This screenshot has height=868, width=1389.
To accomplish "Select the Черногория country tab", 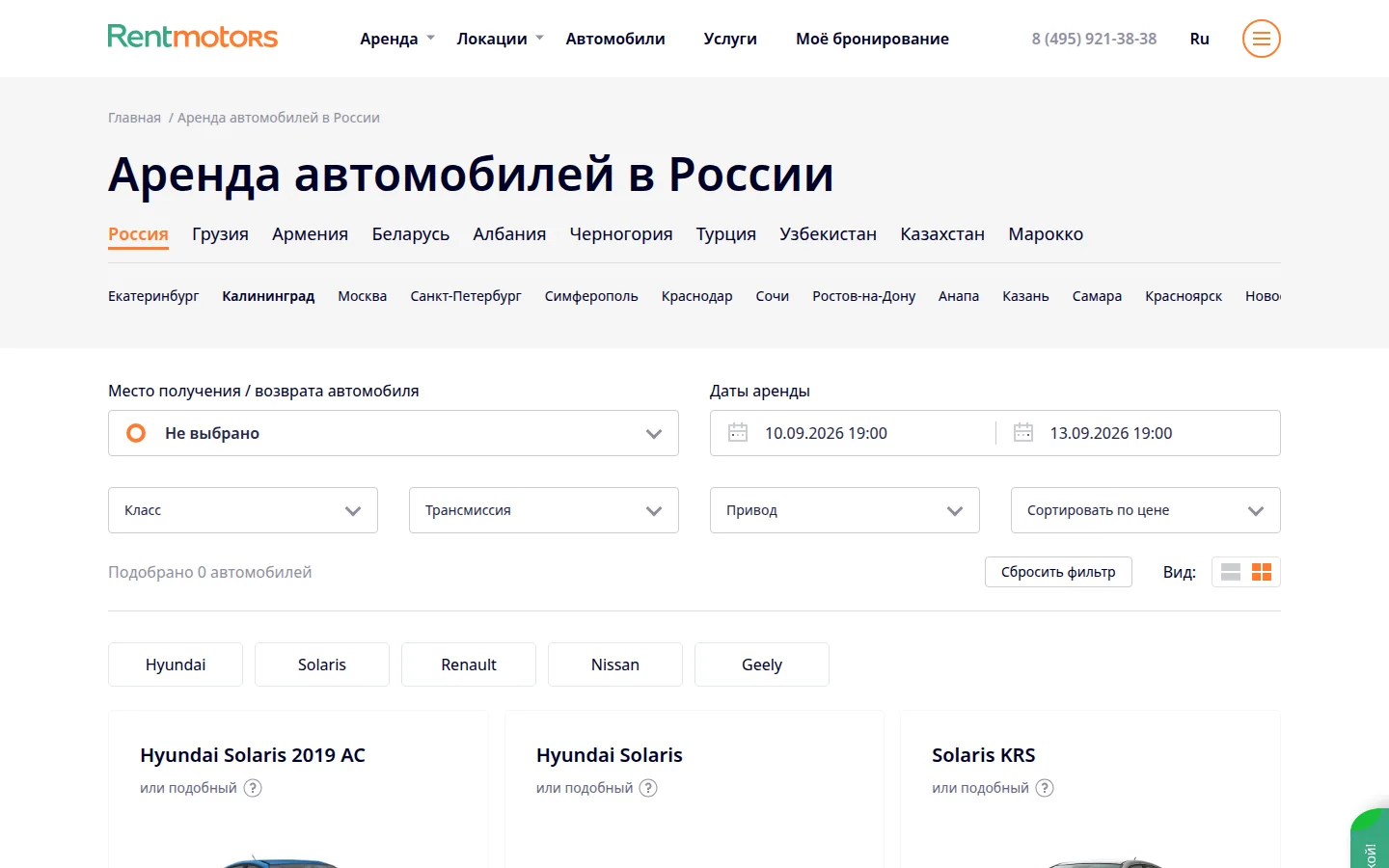I will tap(621, 234).
